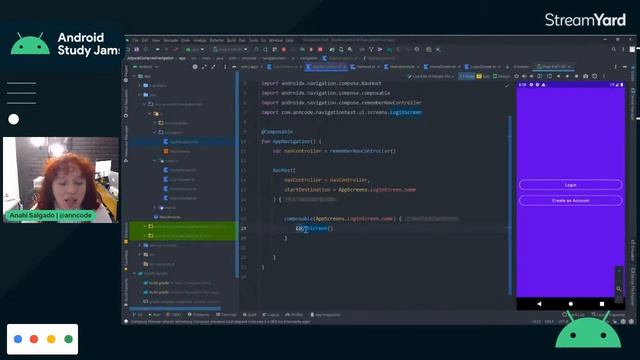Open the Navigate menu
Screen dimensions: 640x360
[x=171, y=40]
